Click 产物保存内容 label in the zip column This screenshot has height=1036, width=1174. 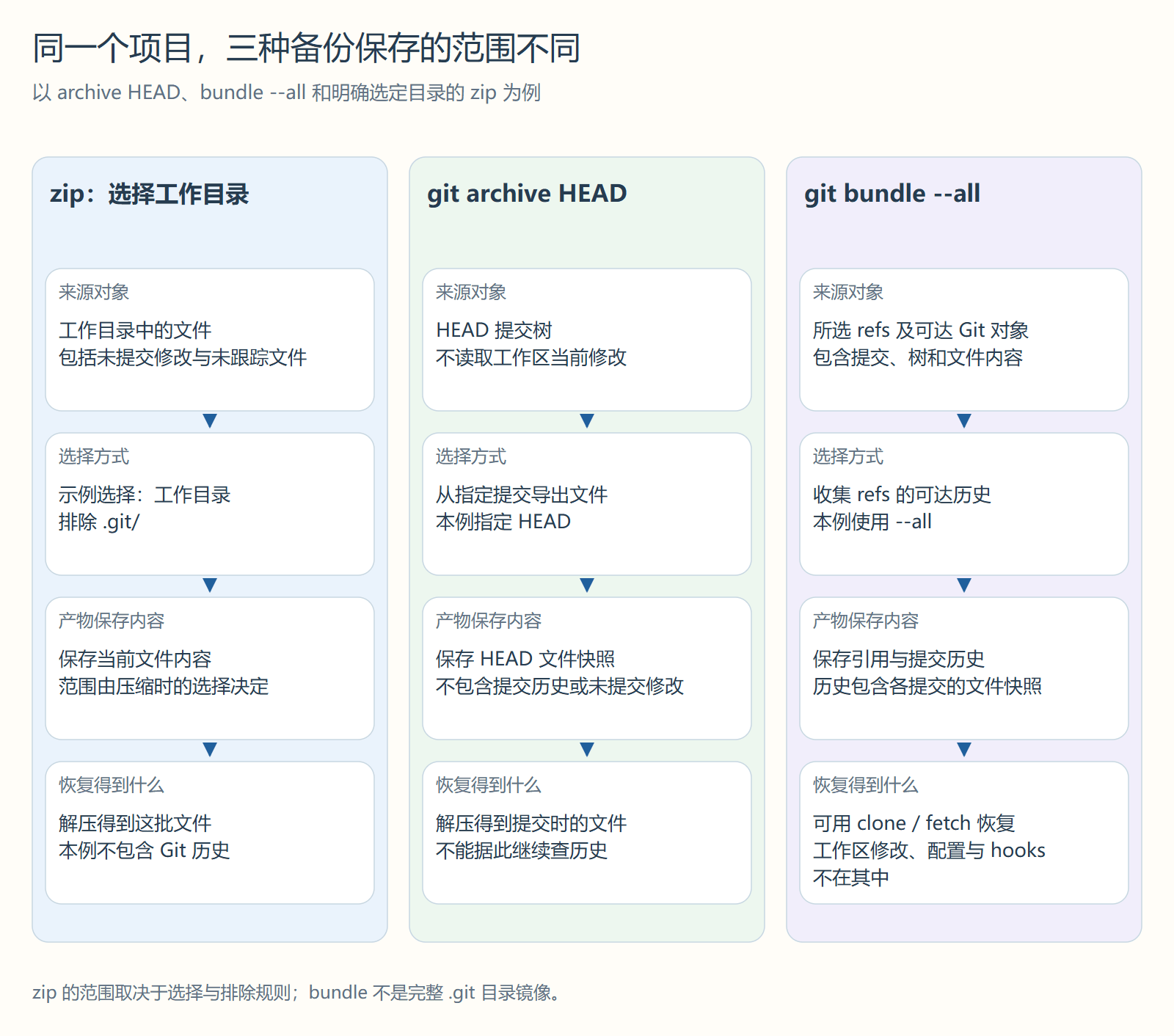(x=112, y=621)
